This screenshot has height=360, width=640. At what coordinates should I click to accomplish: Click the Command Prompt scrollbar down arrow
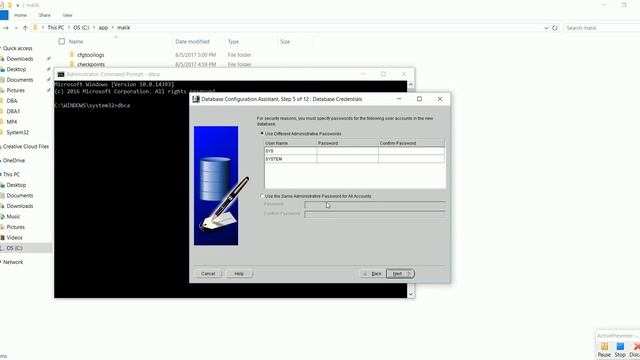click(x=411, y=294)
